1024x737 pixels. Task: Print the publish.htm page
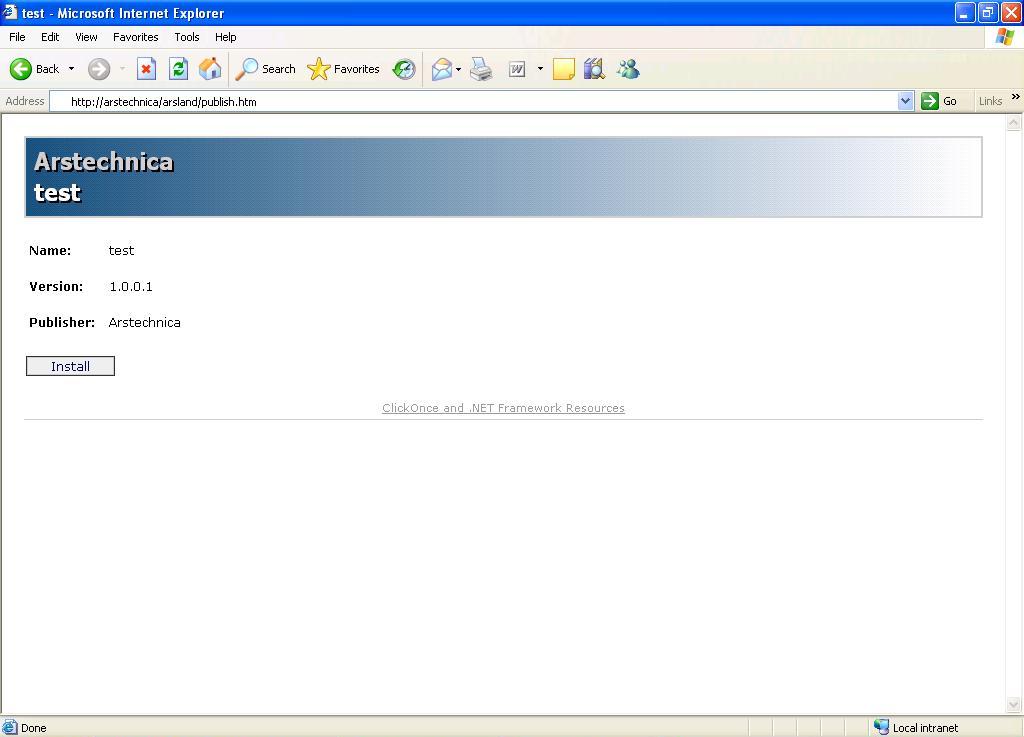[481, 69]
